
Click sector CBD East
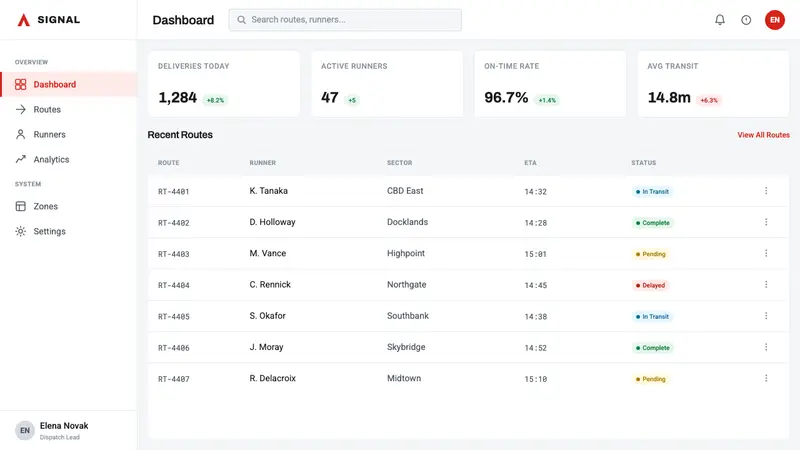click(405, 191)
